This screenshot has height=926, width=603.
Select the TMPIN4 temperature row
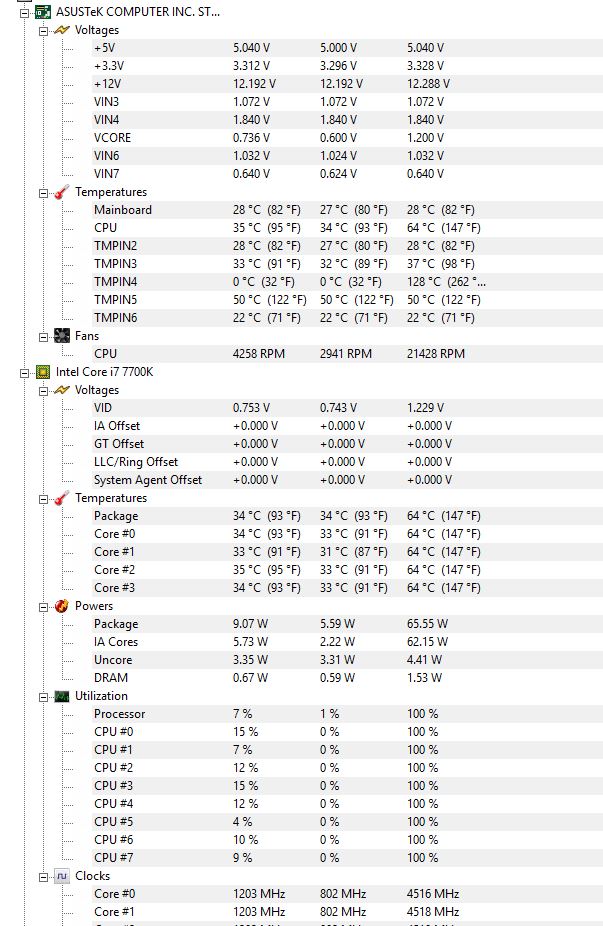pyautogui.click(x=115, y=282)
